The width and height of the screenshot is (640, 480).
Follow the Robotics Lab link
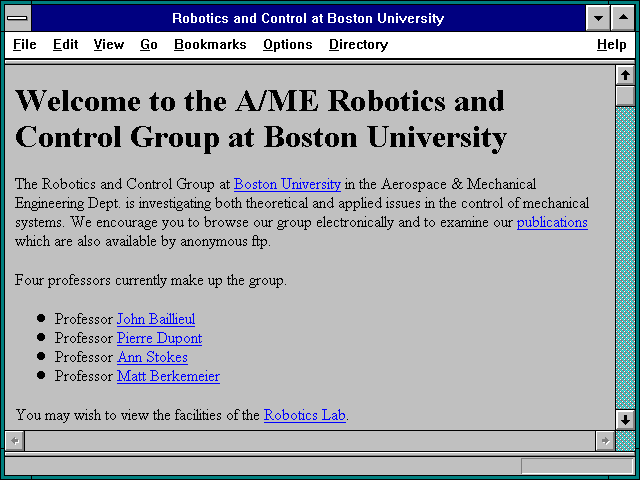pyautogui.click(x=304, y=415)
